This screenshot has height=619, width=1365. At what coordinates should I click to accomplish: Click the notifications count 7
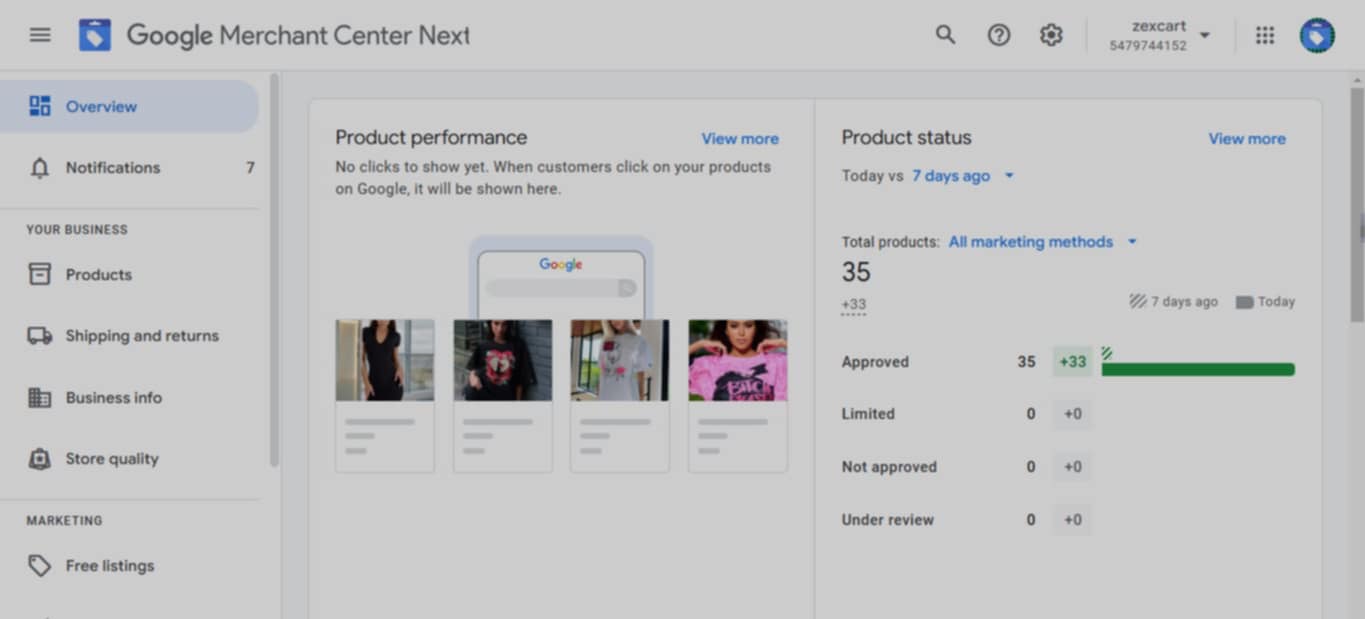coord(250,167)
